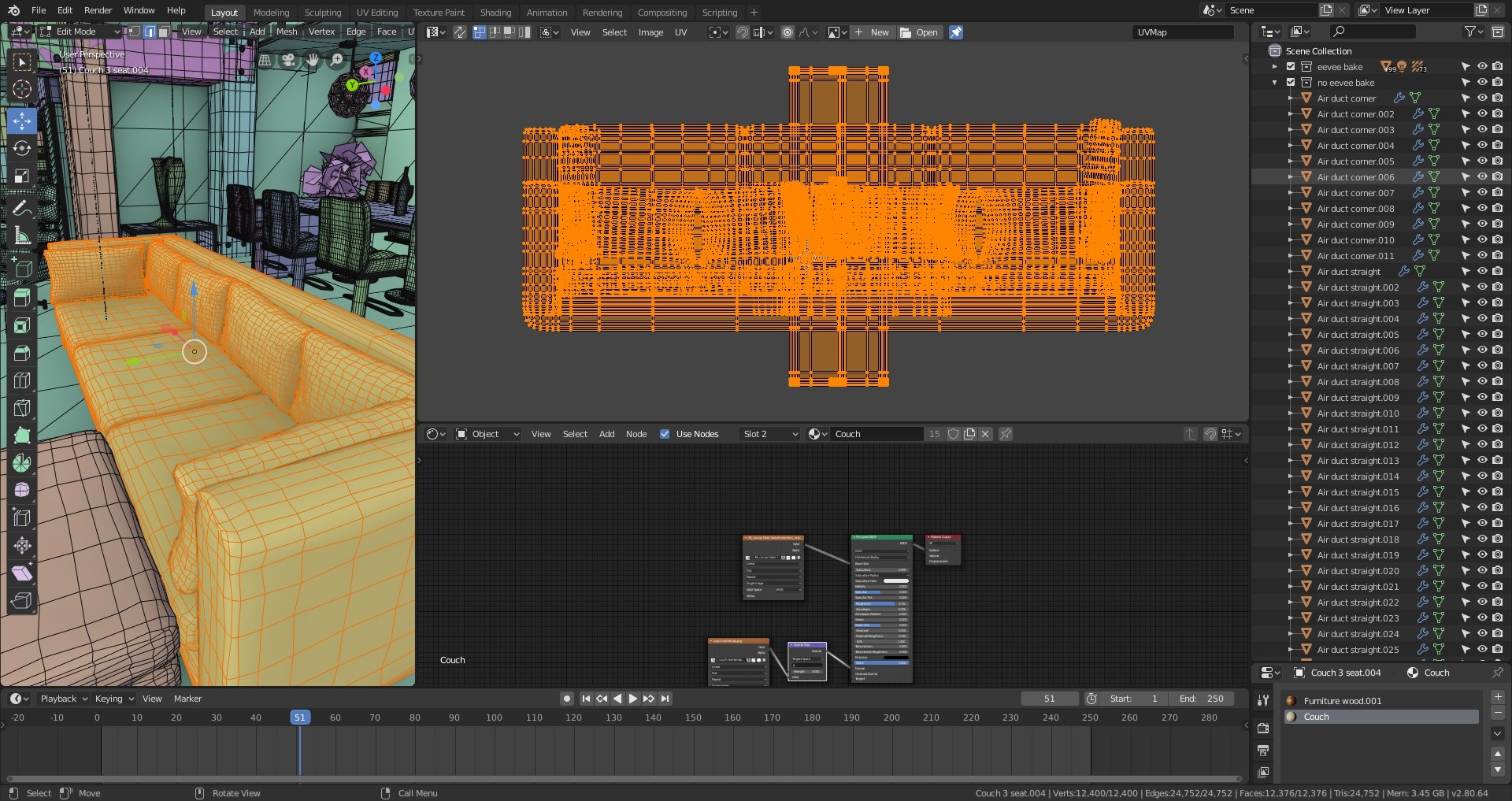Select the Annotate tool
1512x801 pixels.
pyautogui.click(x=22, y=208)
